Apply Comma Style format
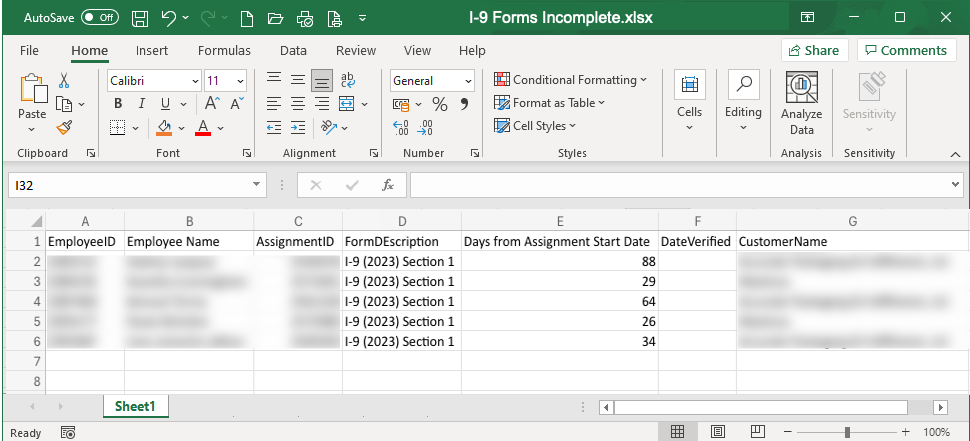The height and width of the screenshot is (441, 970). pos(465,105)
